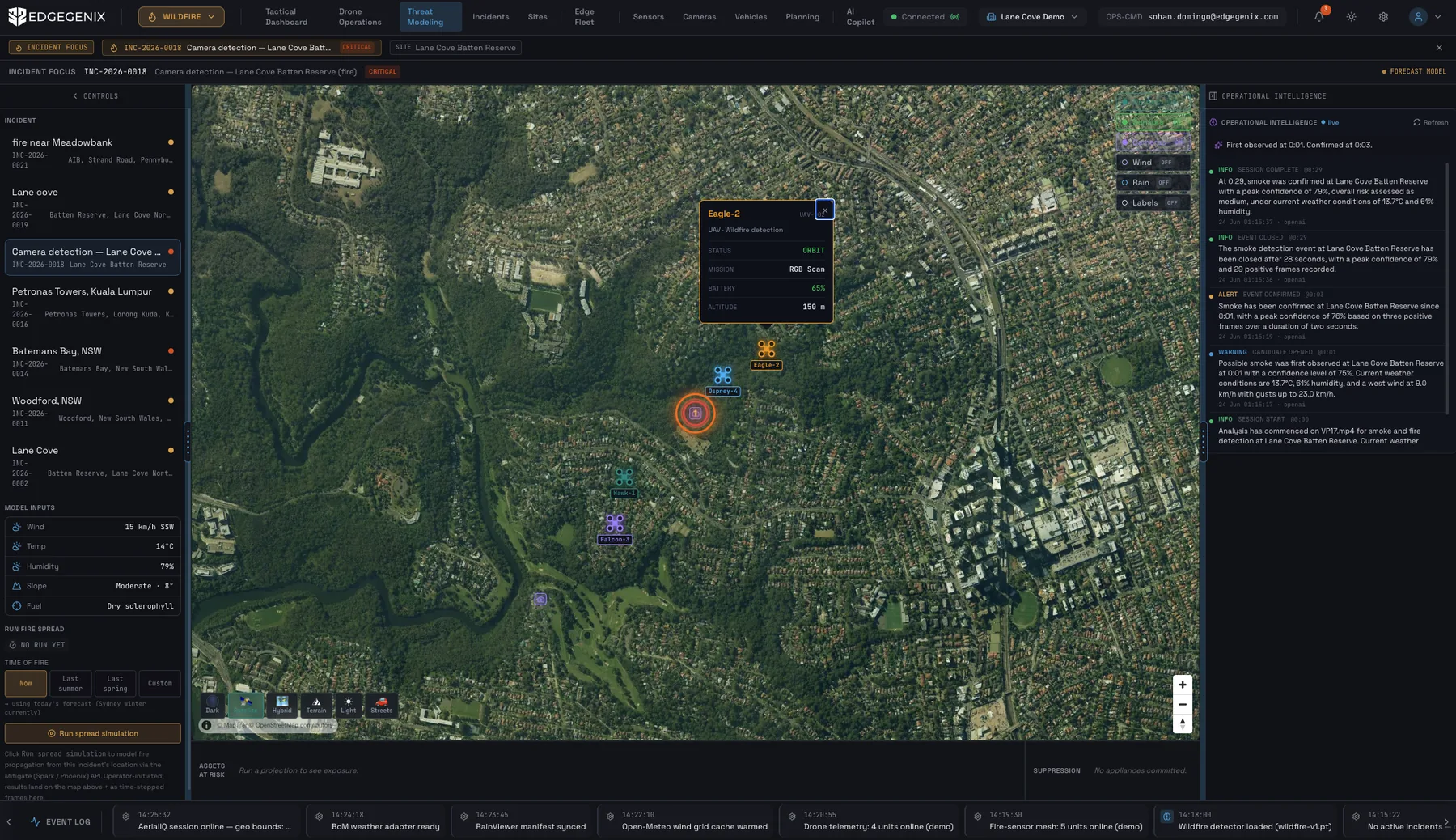Zoom in on the map

1183,685
